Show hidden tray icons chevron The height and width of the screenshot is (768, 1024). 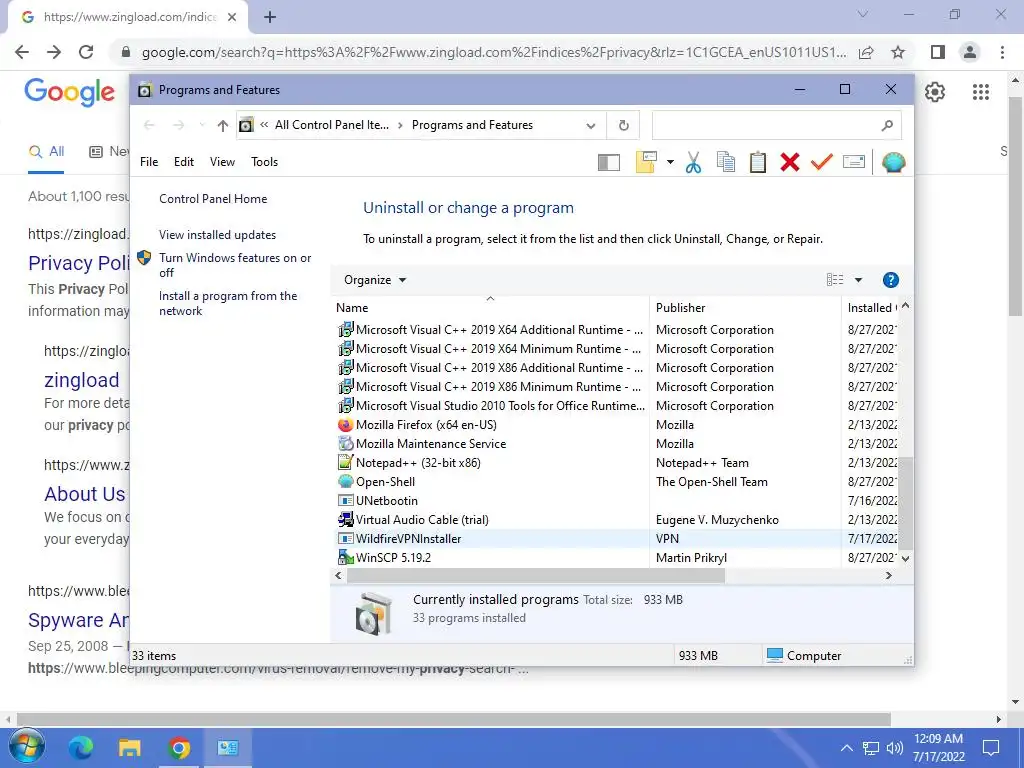coord(846,748)
